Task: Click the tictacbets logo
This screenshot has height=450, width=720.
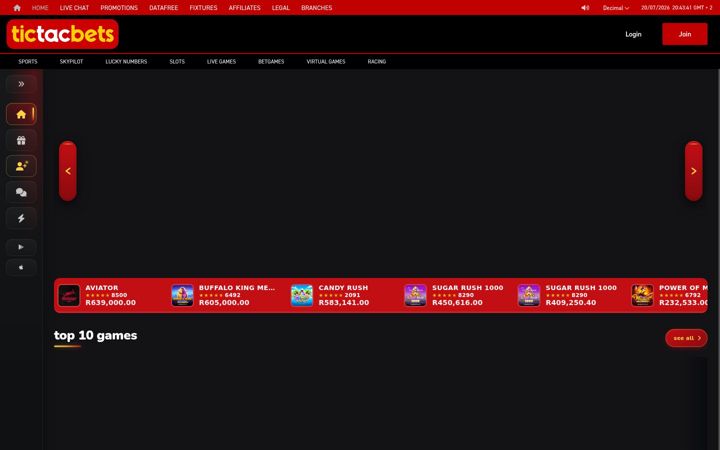Action: (62, 34)
